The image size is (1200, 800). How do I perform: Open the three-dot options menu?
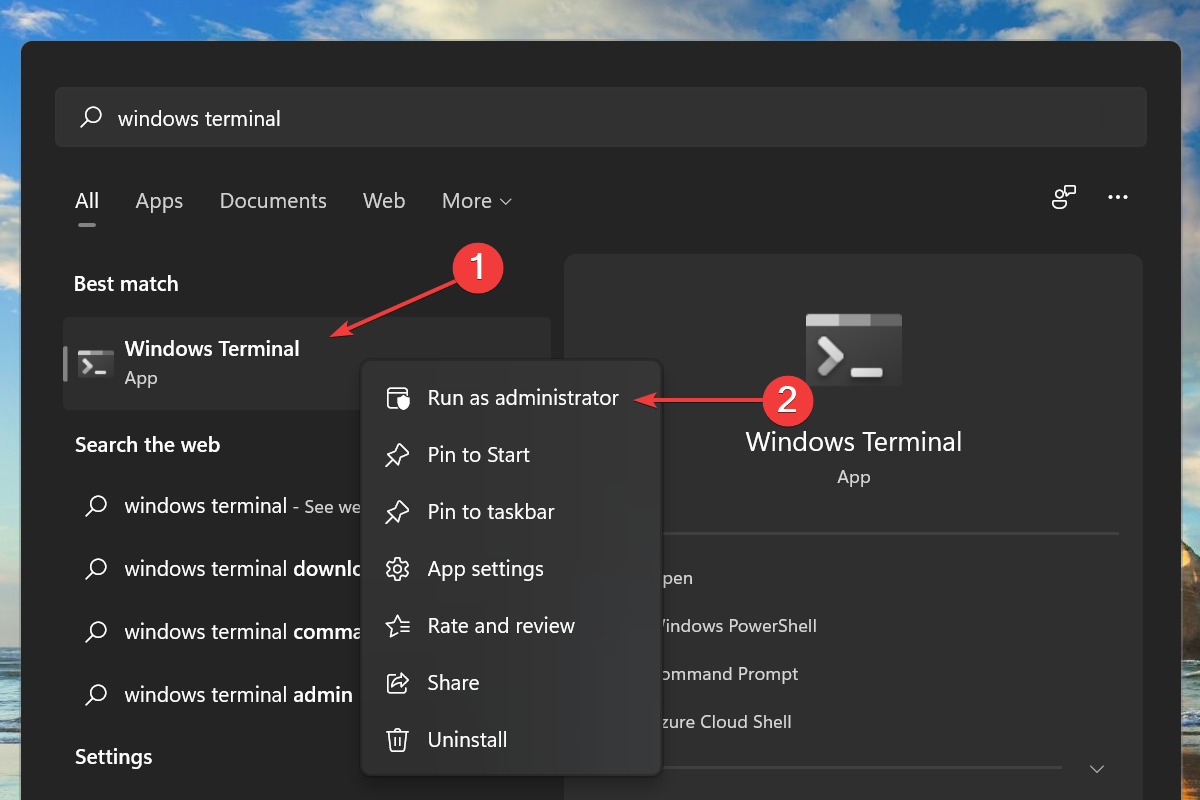tap(1118, 198)
